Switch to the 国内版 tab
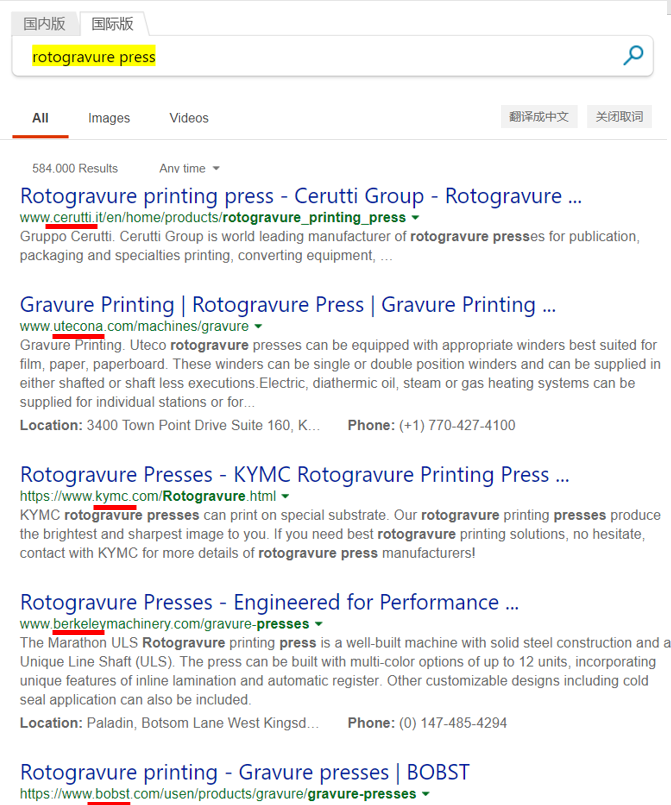 click(x=44, y=23)
